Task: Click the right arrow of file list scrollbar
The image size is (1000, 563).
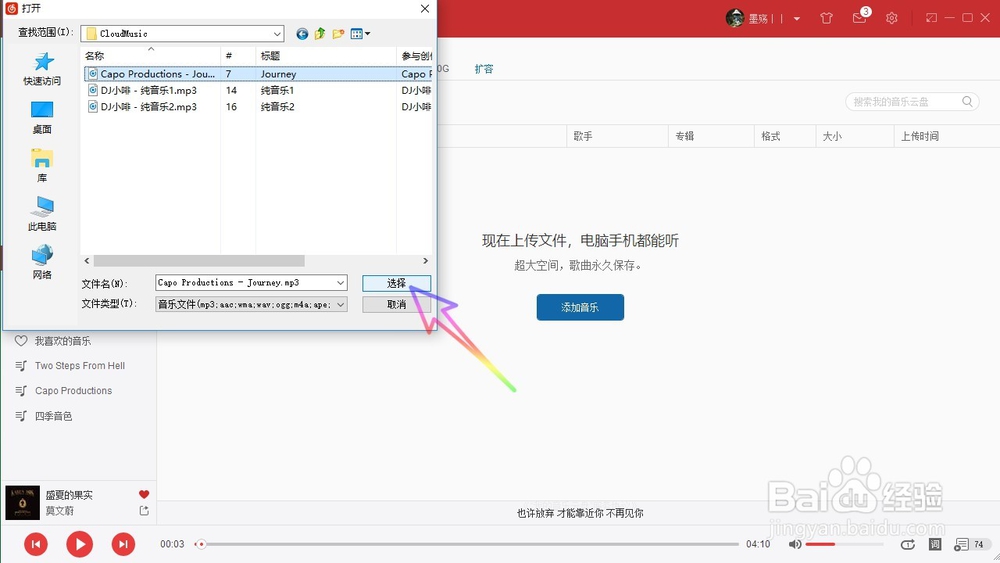Action: coord(425,261)
